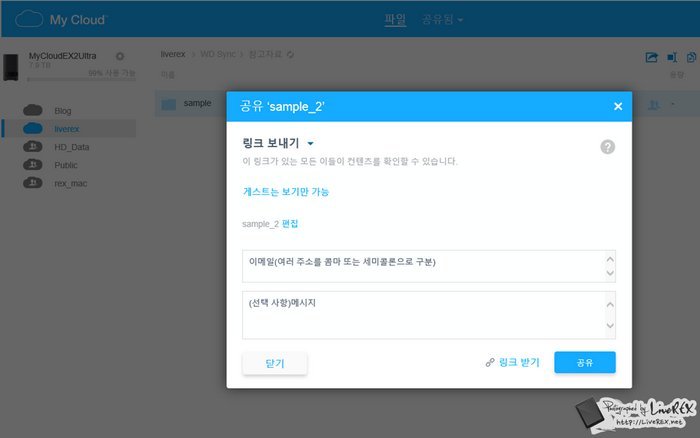
Task: Click the liverex blue cloud icon
Action: point(33,129)
